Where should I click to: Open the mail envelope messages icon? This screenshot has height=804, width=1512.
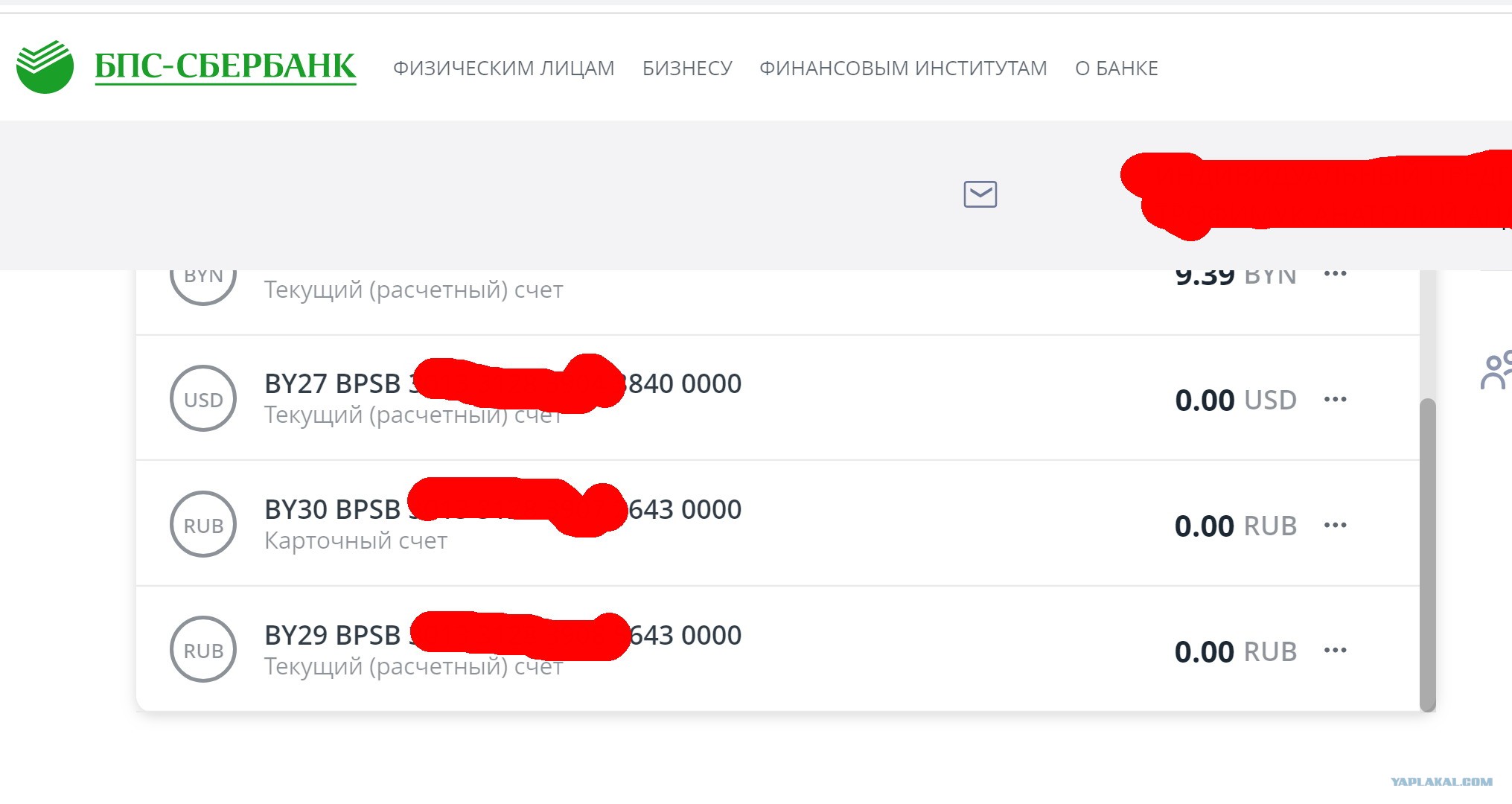click(x=980, y=194)
